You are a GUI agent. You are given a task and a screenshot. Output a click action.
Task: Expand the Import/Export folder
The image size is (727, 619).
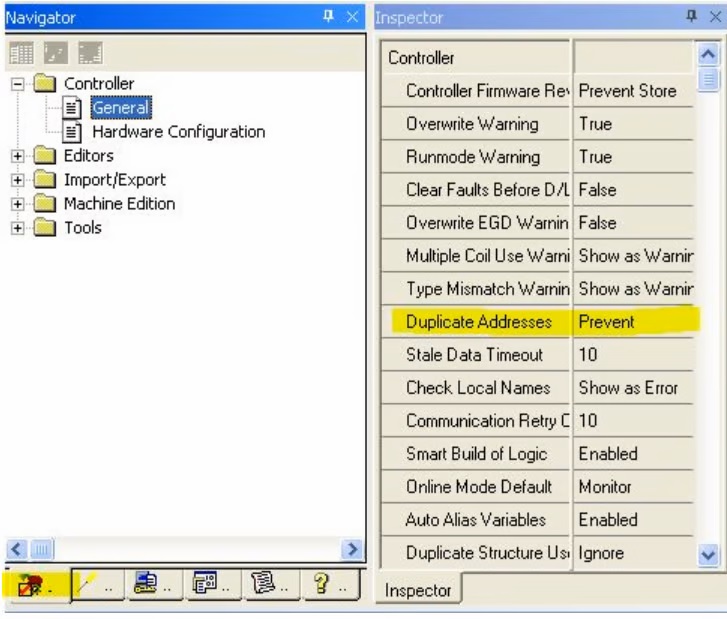(x=18, y=180)
